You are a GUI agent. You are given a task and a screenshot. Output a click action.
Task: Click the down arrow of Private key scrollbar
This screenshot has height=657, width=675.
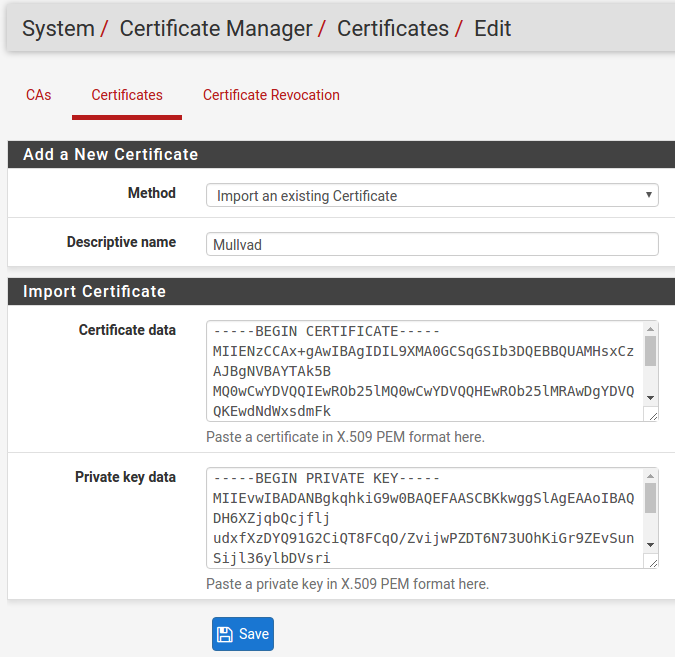pyautogui.click(x=650, y=545)
